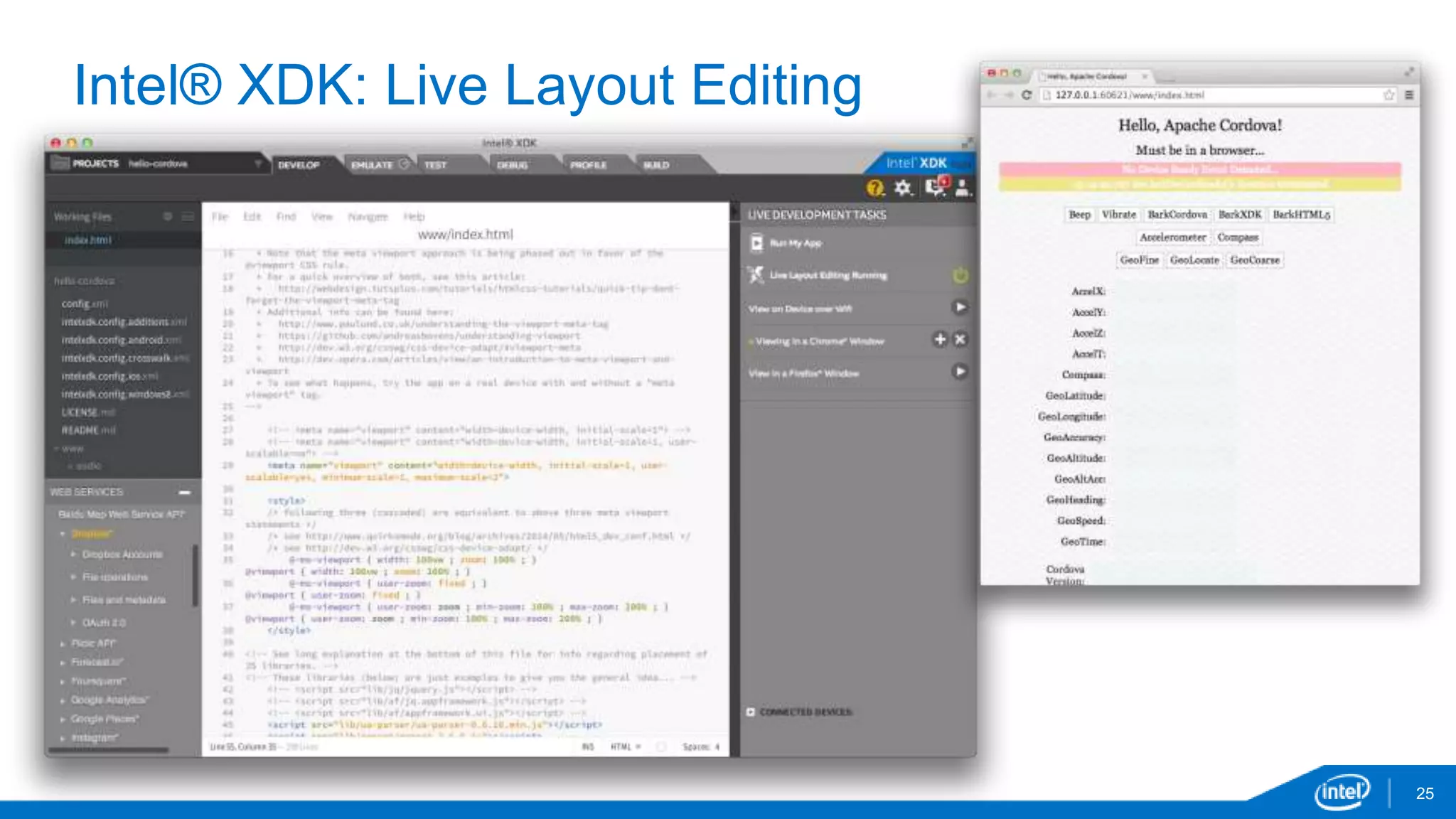Click the Live Layout Editing tools icon
Screen dimensions: 1456x819
(756, 274)
